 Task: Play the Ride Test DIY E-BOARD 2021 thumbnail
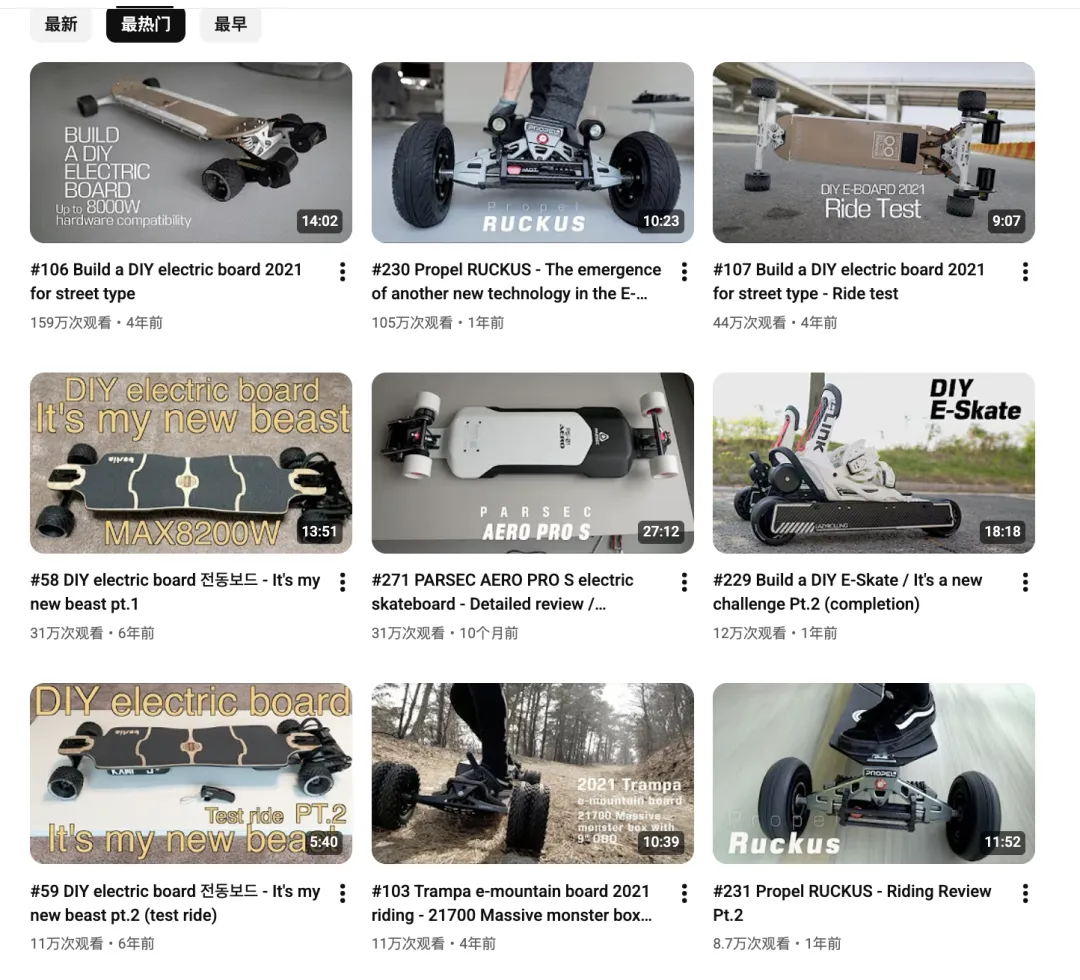tap(873, 152)
